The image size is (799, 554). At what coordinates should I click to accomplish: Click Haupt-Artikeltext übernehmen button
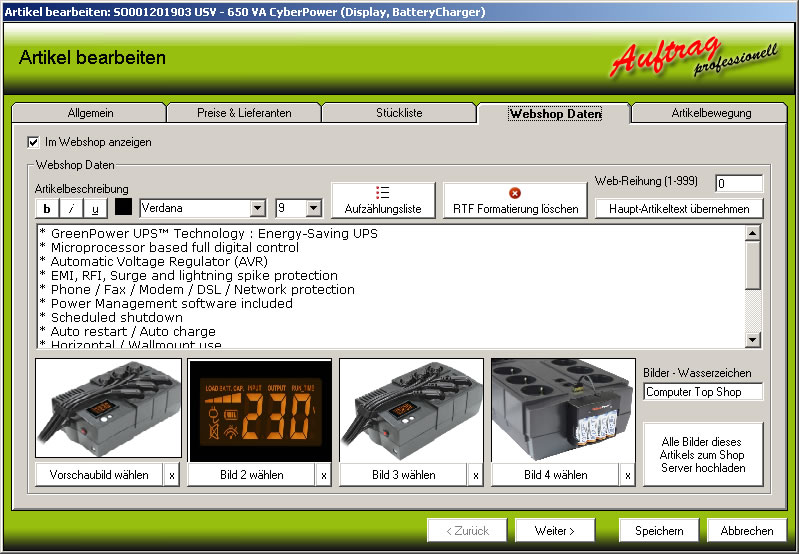click(679, 208)
